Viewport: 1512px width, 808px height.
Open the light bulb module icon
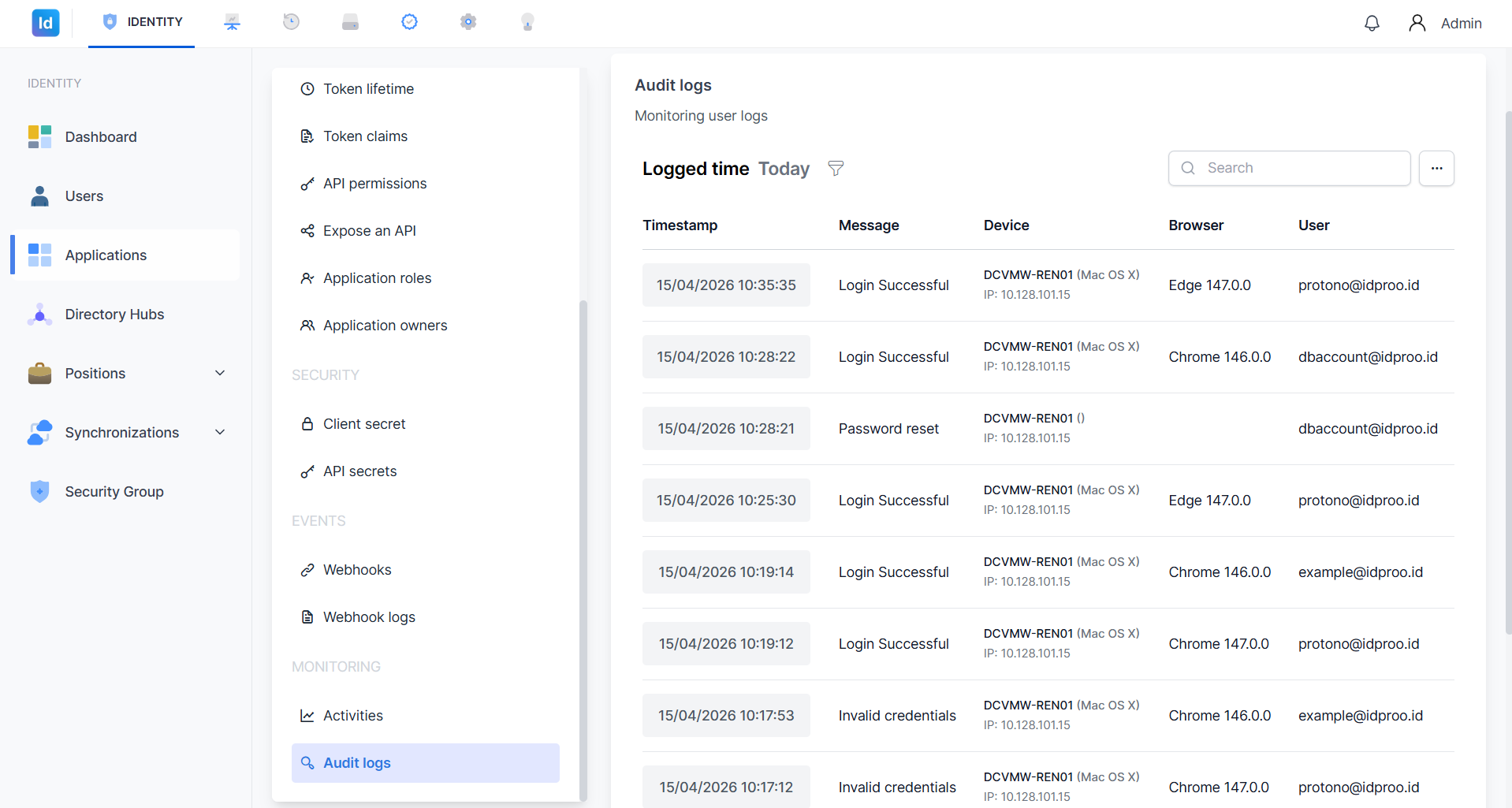point(527,22)
